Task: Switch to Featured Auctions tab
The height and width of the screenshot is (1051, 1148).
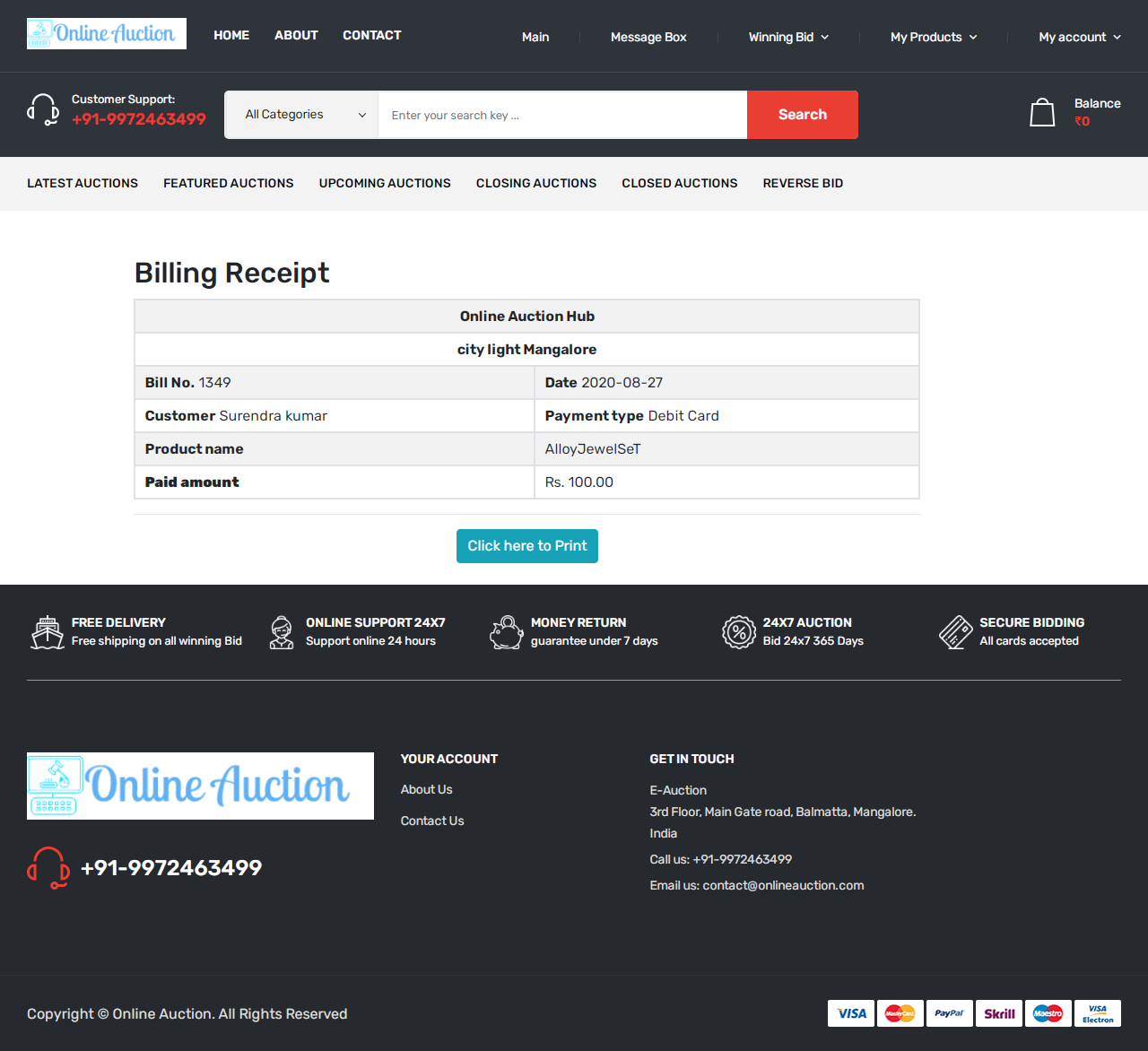Action: pos(229,183)
